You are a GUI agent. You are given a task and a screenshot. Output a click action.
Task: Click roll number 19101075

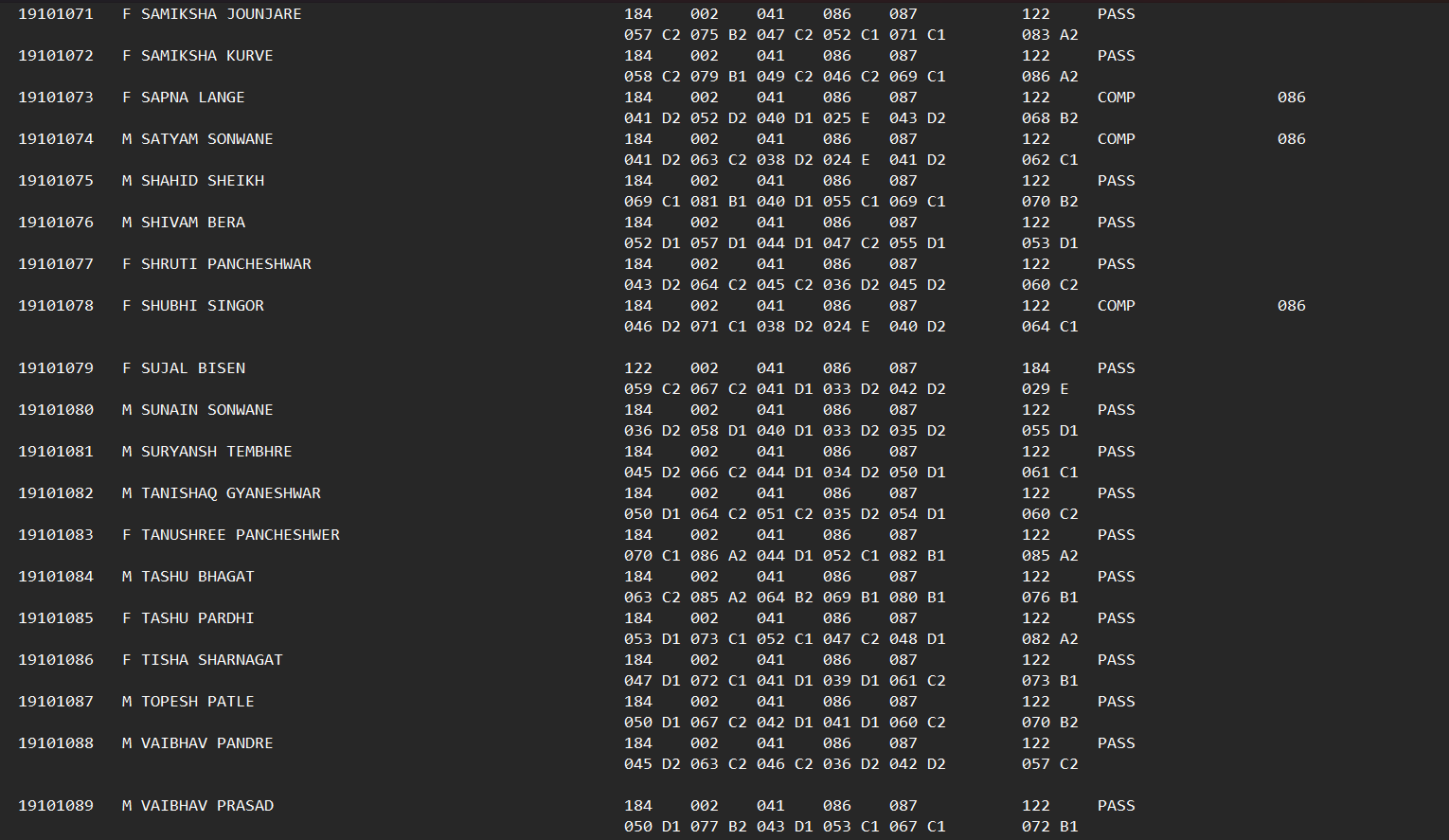click(56, 181)
